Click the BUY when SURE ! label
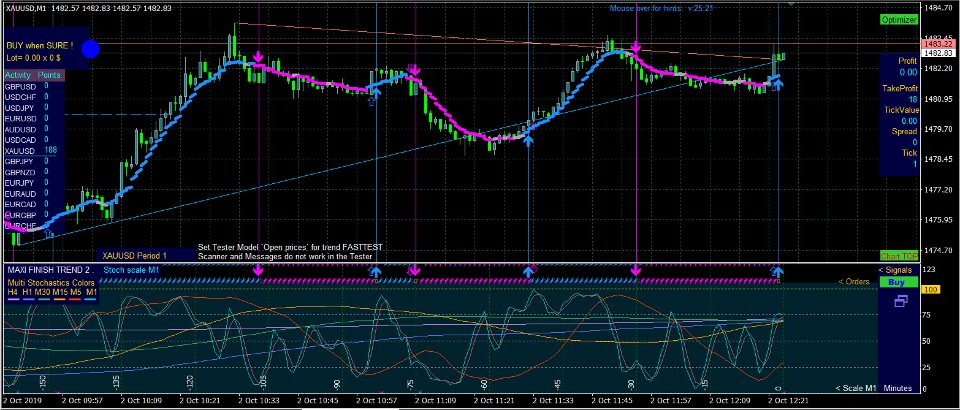 click(40, 45)
